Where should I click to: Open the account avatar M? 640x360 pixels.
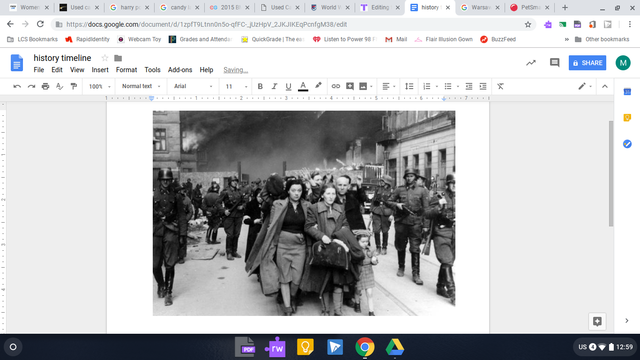coord(623,63)
